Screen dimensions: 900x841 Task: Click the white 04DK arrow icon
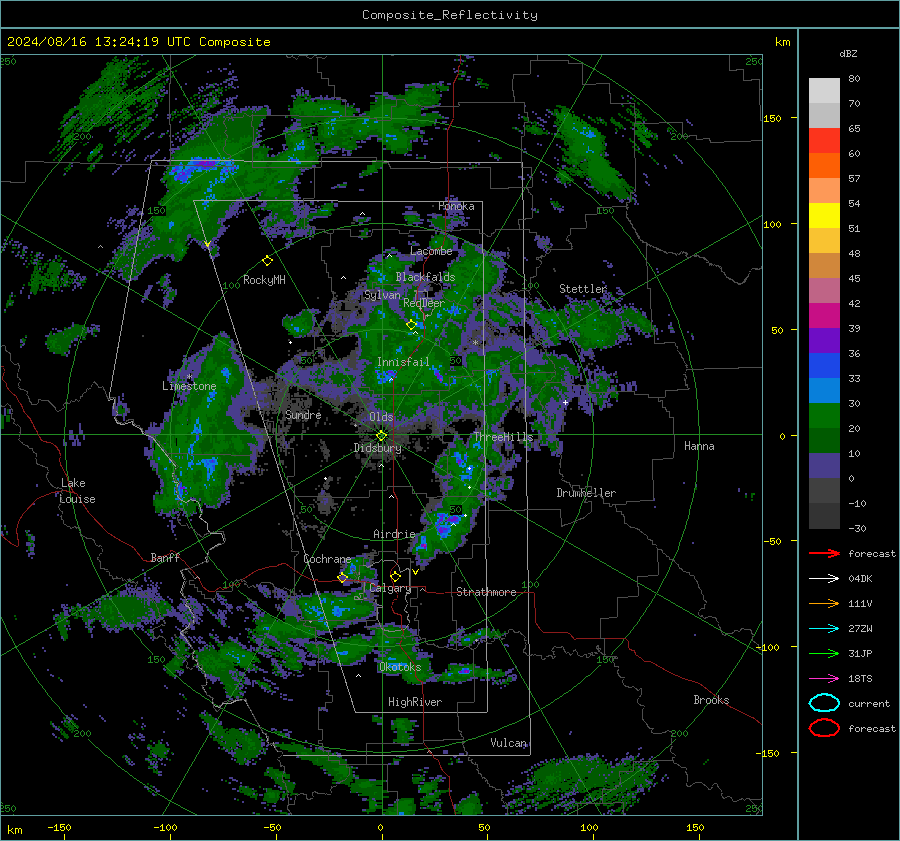[x=824, y=578]
